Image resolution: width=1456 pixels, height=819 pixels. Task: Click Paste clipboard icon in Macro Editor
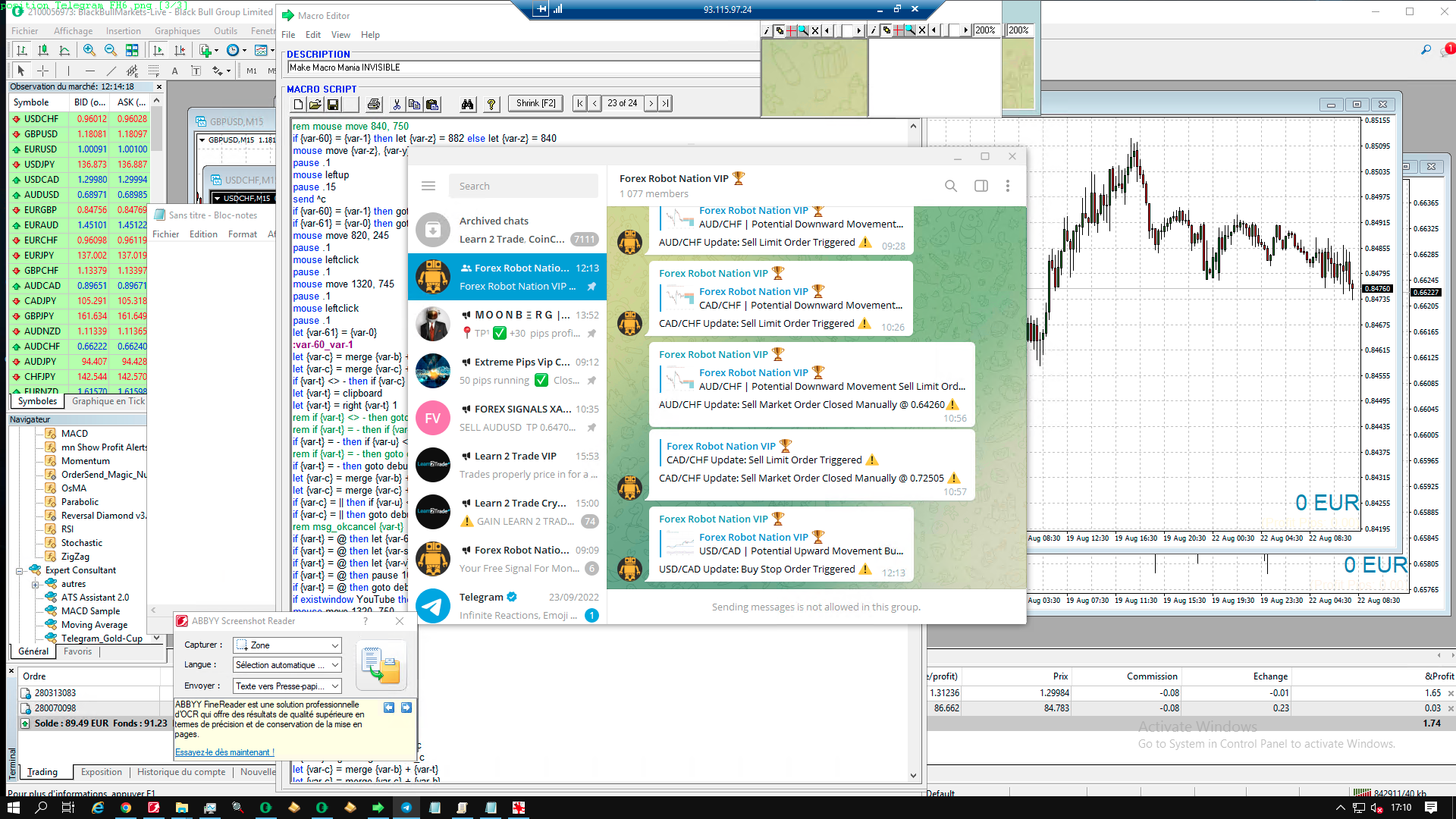(x=432, y=104)
